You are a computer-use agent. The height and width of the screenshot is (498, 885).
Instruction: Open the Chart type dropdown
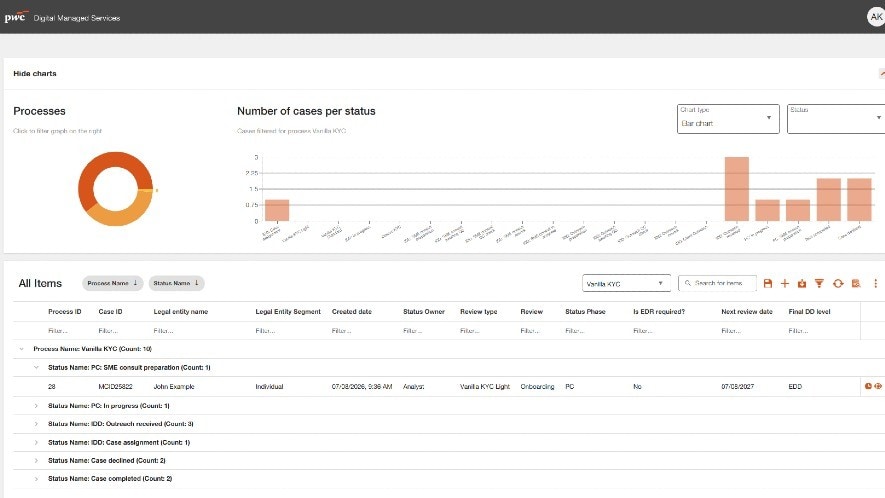[728, 119]
